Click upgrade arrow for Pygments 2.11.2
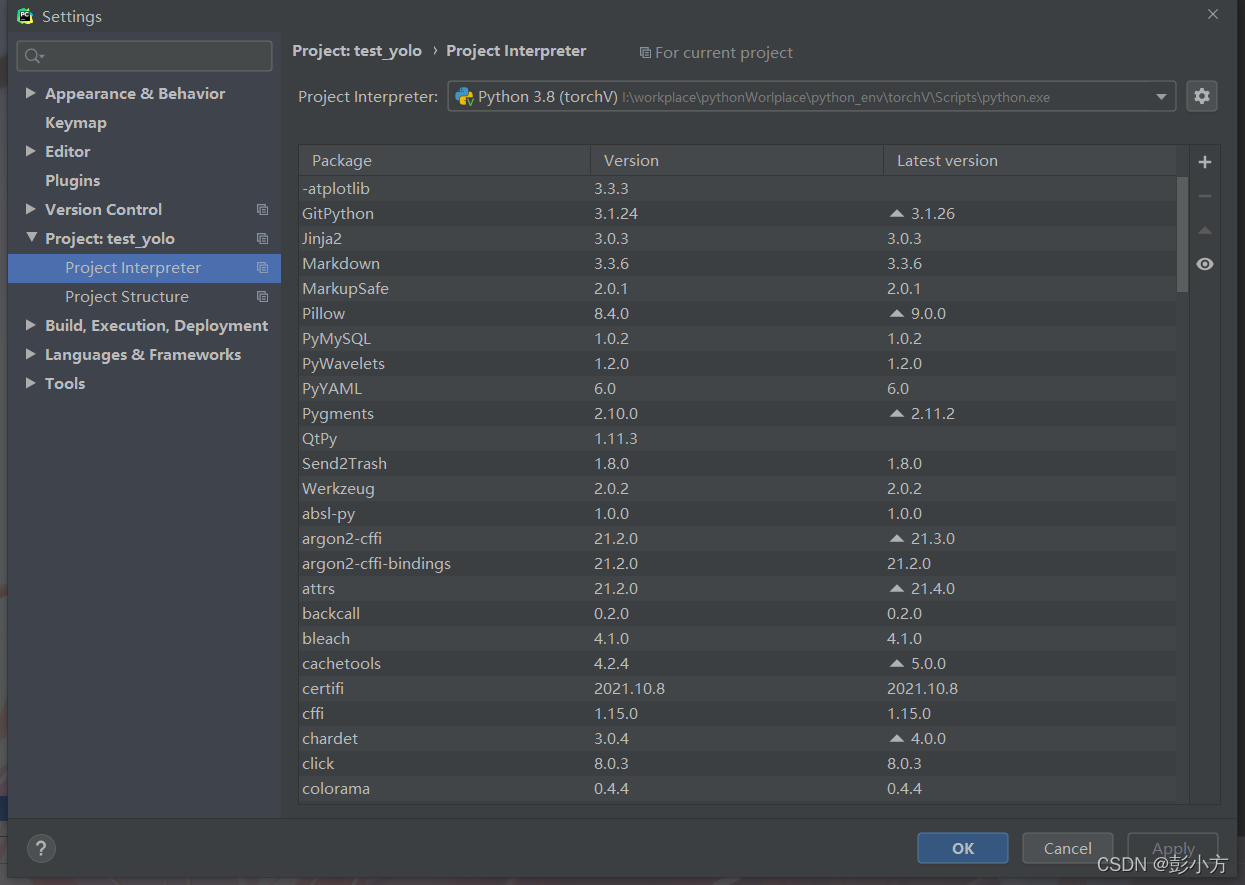This screenshot has height=885, width=1245. tap(896, 414)
